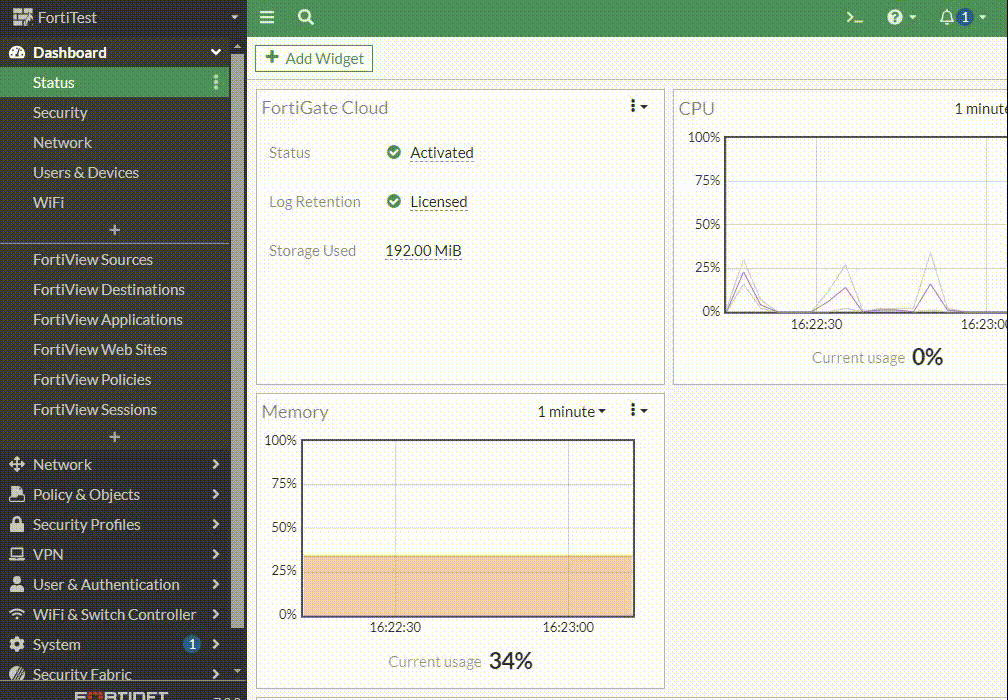This screenshot has height=700, width=1008.
Task: Click the User & Authentication person icon
Action: tap(17, 584)
